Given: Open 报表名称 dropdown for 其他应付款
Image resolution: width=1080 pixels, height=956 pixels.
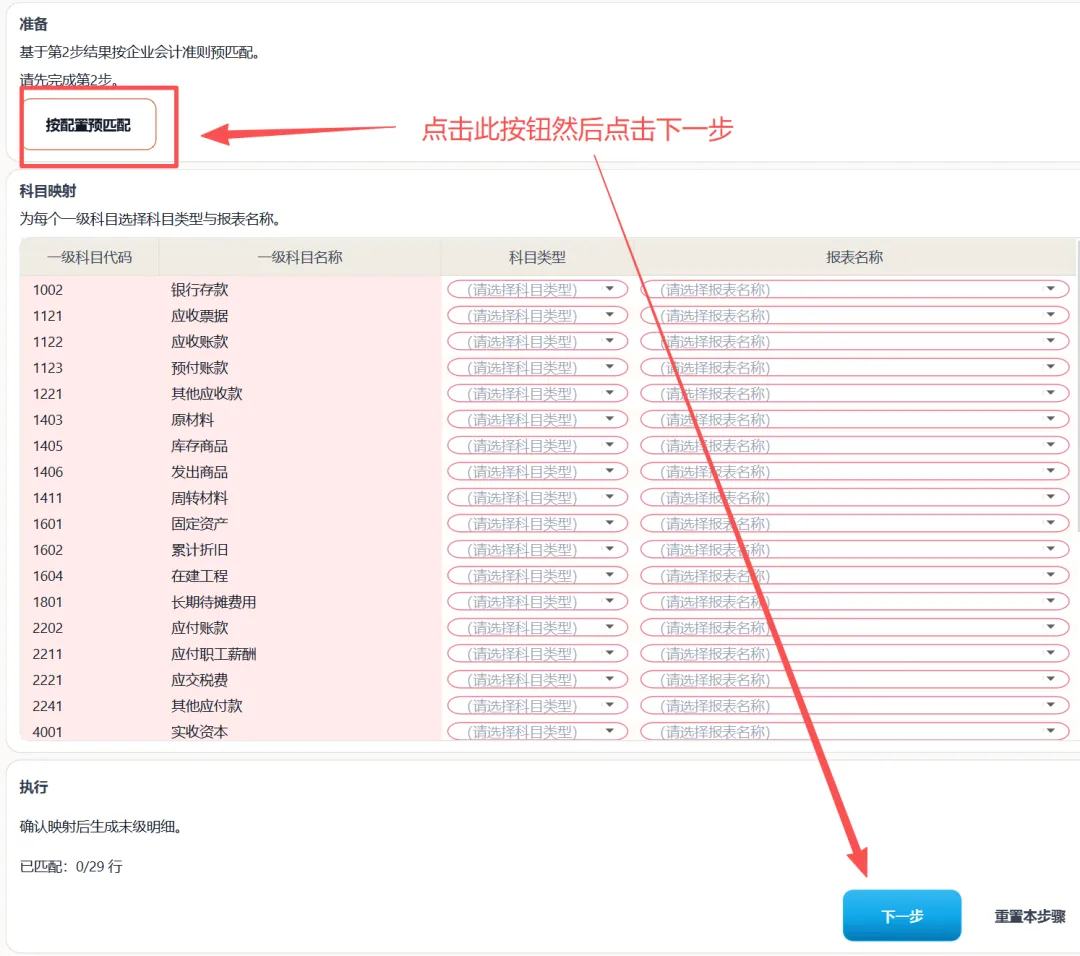Looking at the screenshot, I should point(854,705).
